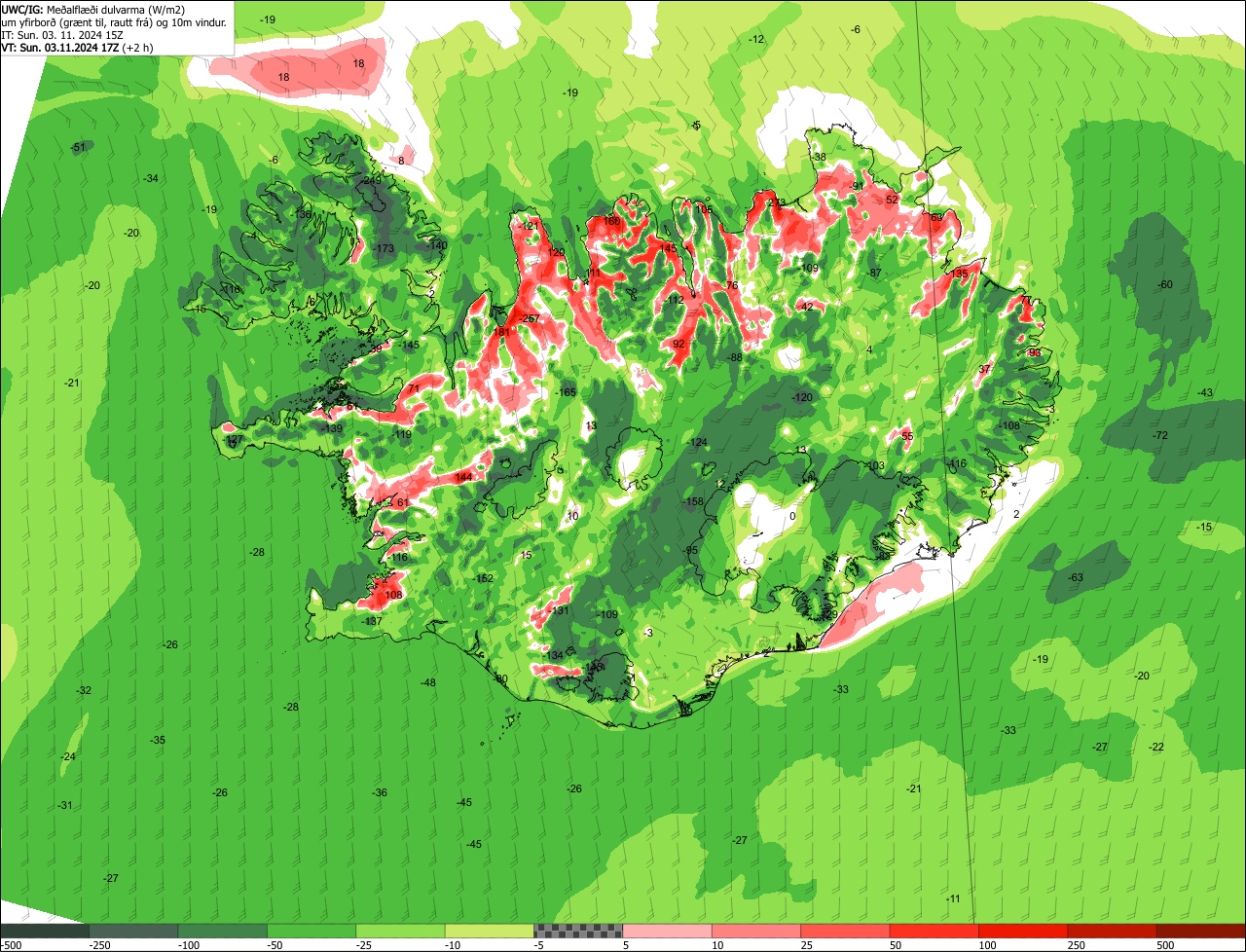This screenshot has width=1246, height=952.
Task: Click legend swatch between 5 and 10
Action: (x=668, y=931)
